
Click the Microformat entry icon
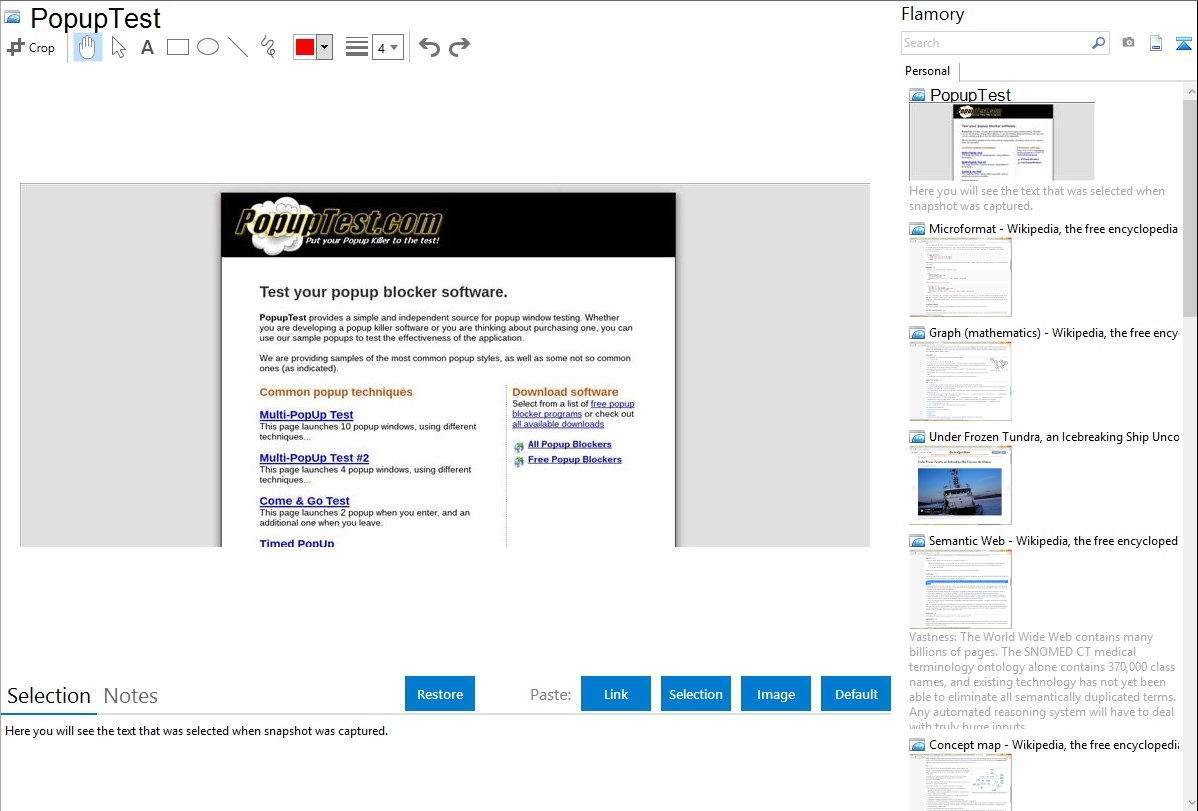coord(917,229)
